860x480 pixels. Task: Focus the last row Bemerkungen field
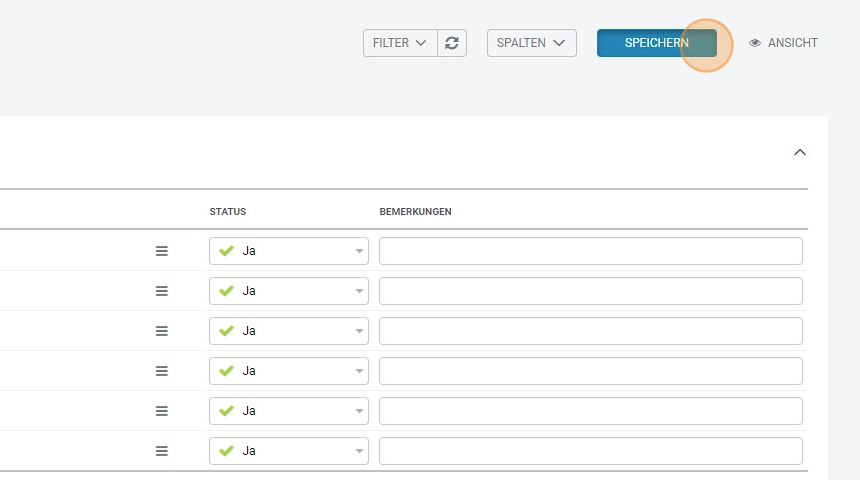coord(590,451)
